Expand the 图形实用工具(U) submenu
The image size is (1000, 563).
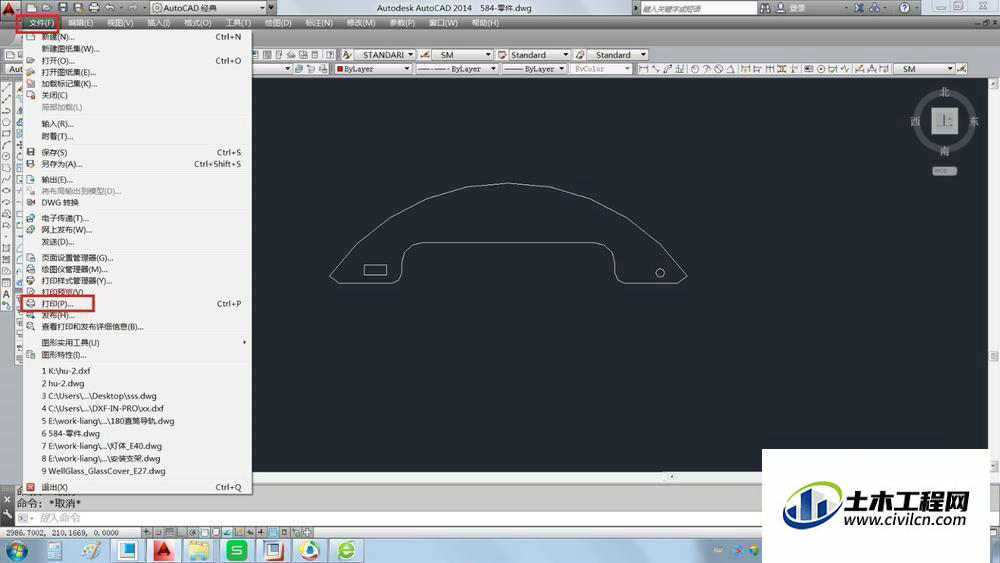pyautogui.click(x=137, y=342)
